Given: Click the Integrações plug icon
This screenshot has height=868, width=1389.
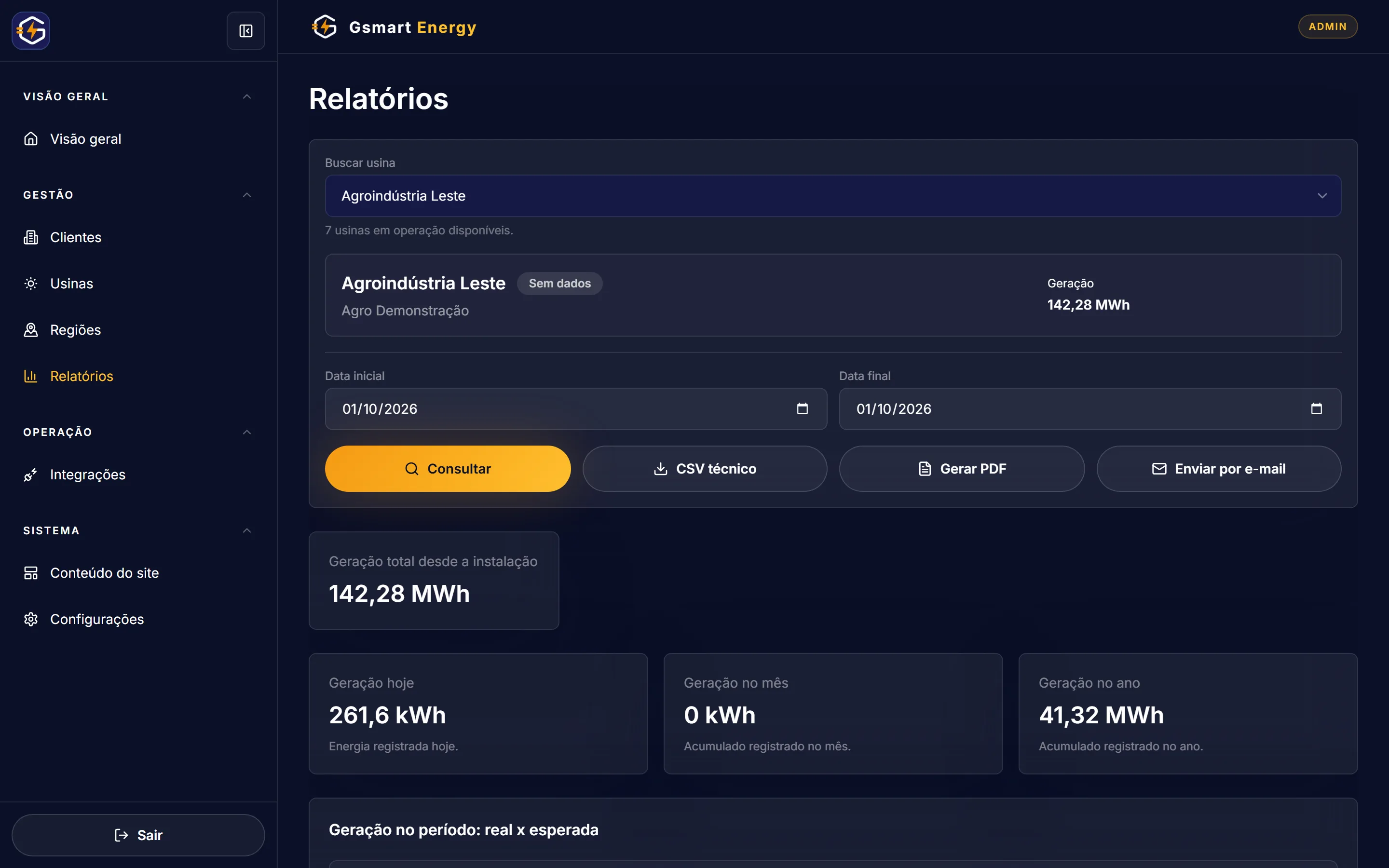Looking at the screenshot, I should (x=31, y=475).
